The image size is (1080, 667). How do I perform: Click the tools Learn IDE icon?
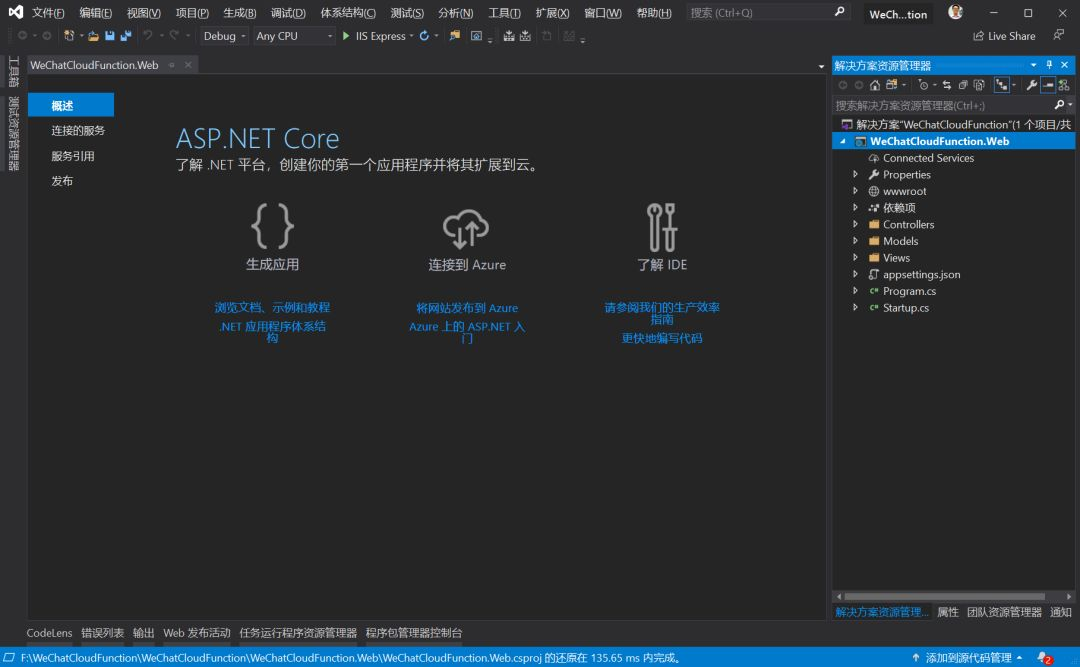pyautogui.click(x=662, y=227)
